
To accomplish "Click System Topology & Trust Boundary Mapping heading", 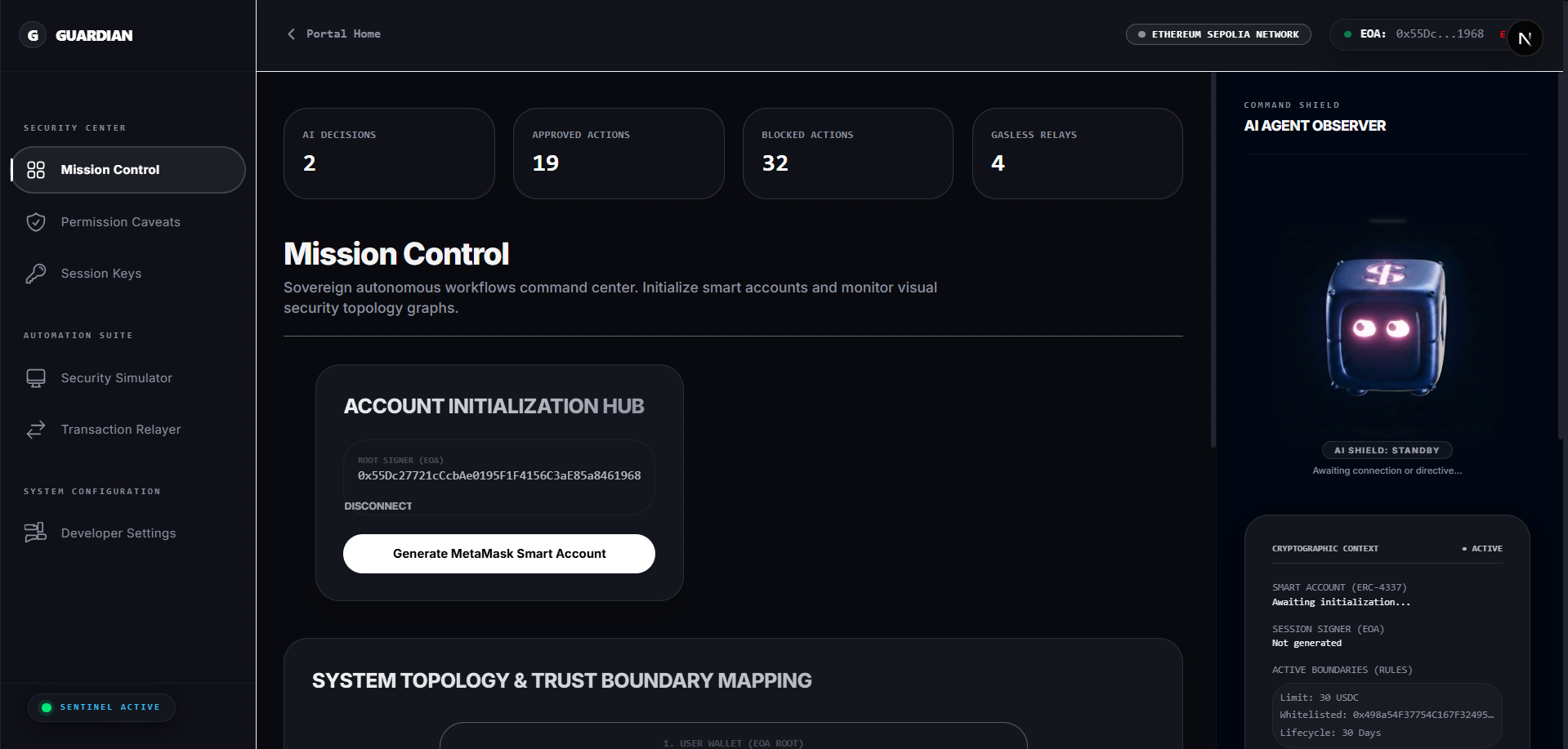I will pos(562,680).
